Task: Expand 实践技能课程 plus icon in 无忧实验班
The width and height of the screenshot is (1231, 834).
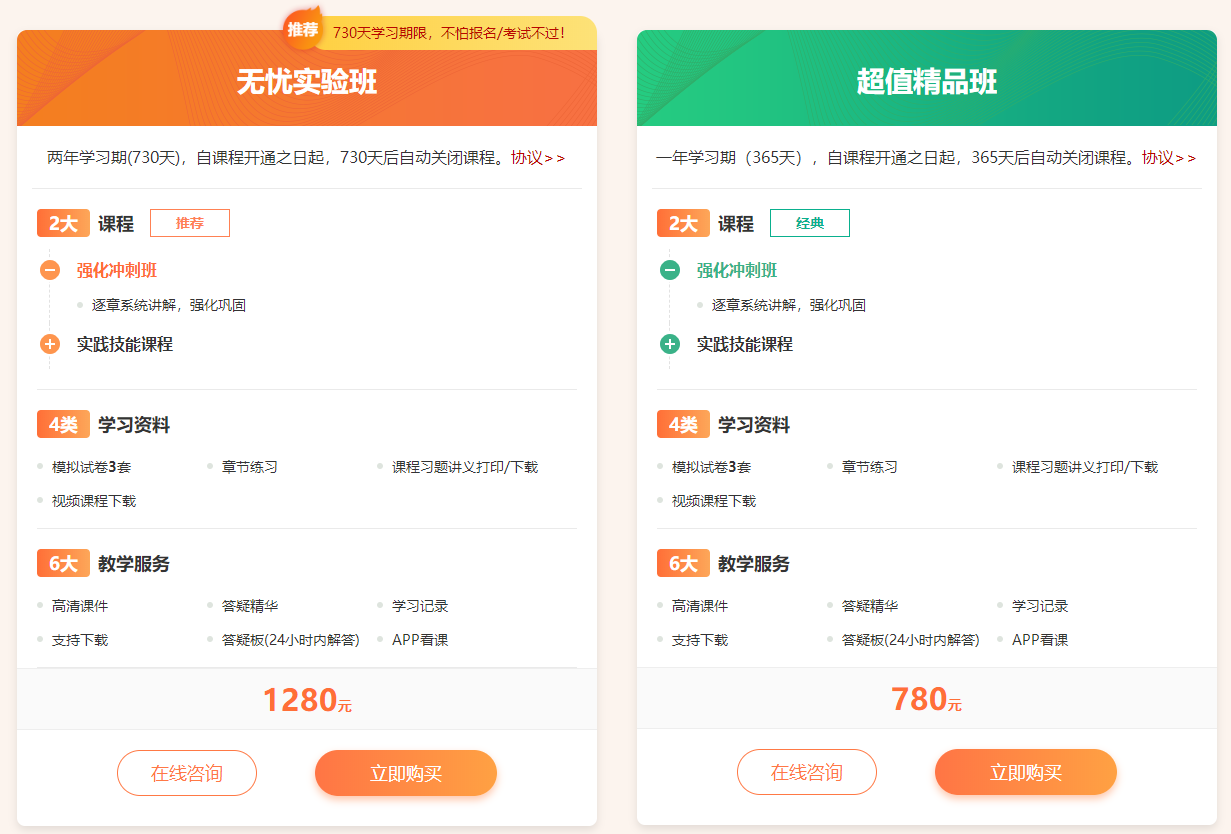Action: tap(50, 344)
